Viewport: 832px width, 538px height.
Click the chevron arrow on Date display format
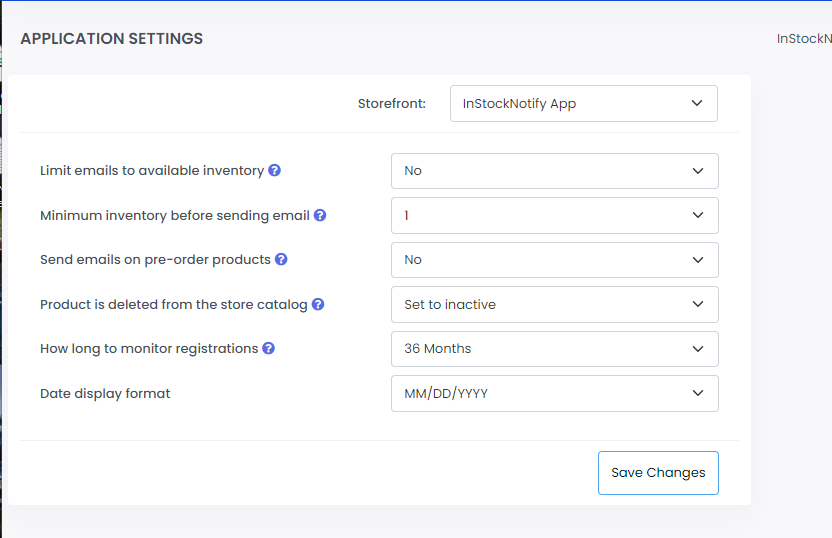click(698, 393)
